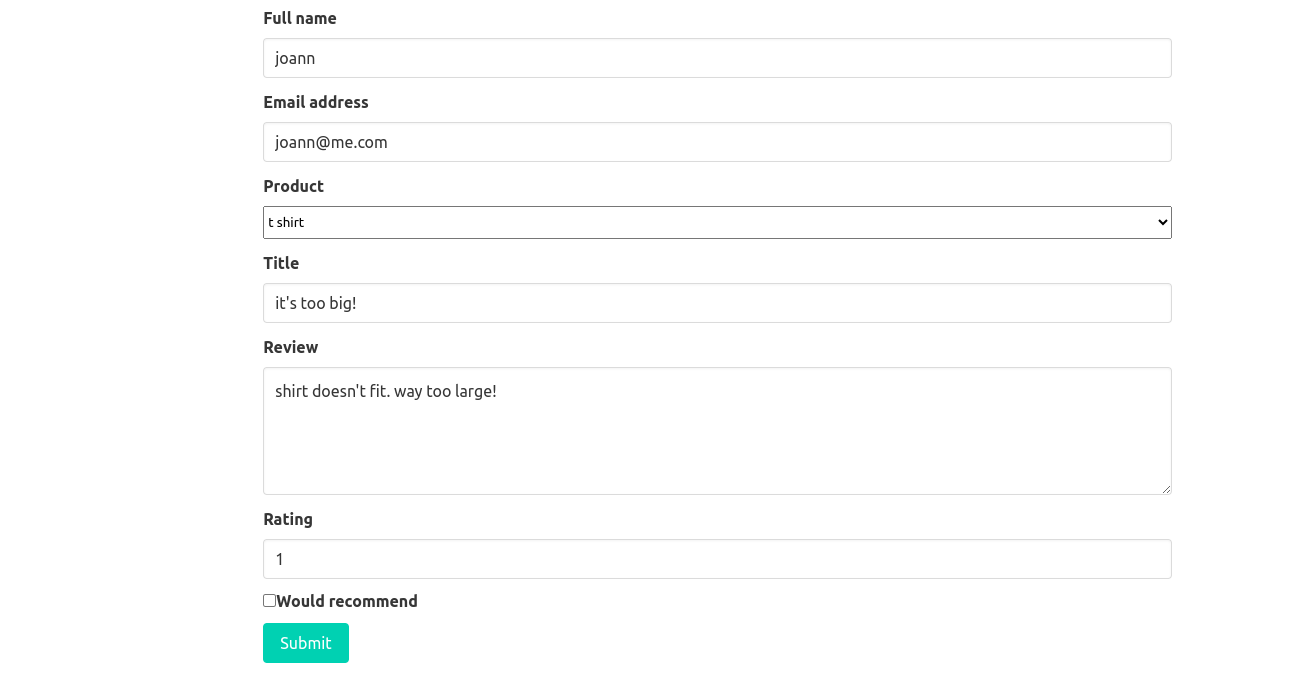The height and width of the screenshot is (684, 1306).
Task: Click the Full name input field
Action: click(717, 58)
